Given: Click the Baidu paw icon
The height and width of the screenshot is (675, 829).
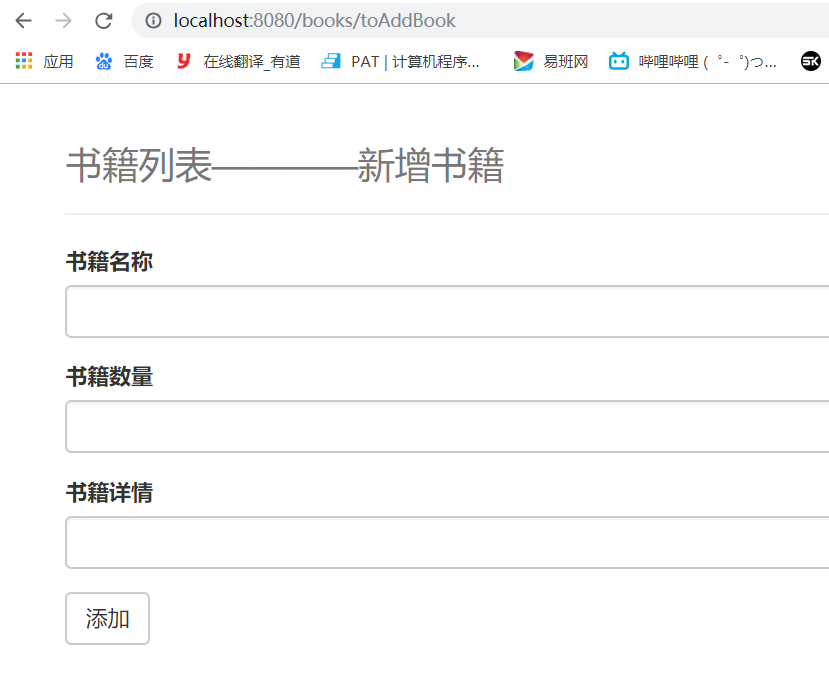Looking at the screenshot, I should point(104,61).
